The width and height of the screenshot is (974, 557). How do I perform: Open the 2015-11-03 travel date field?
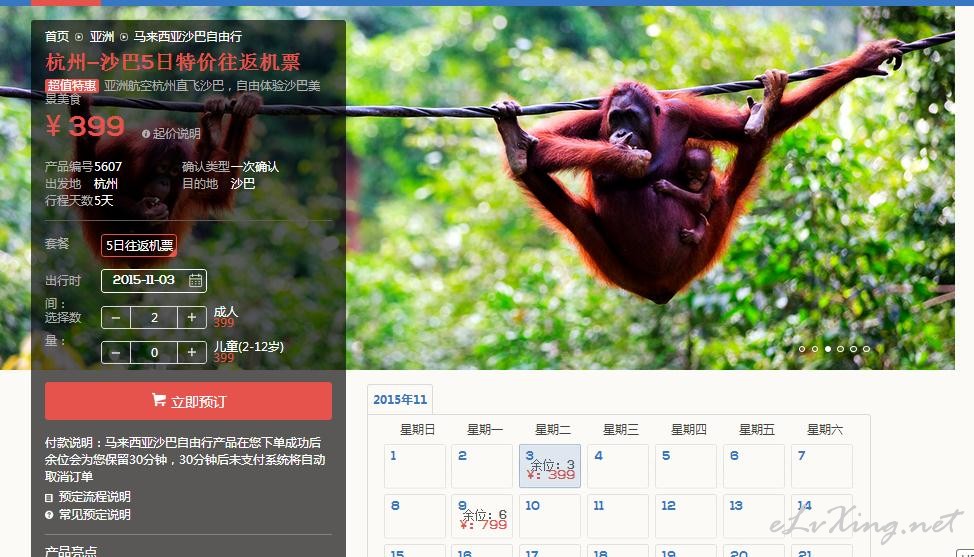pyautogui.click(x=154, y=280)
